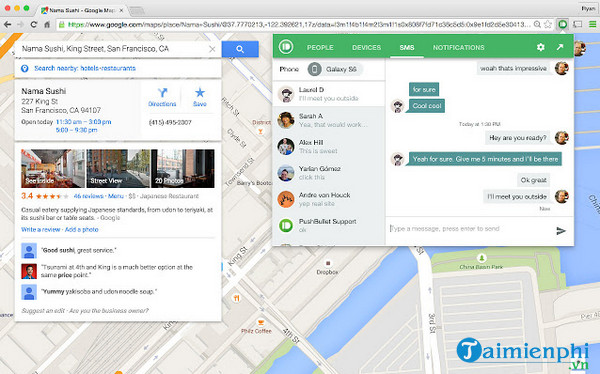Viewport: 600px width, 374px height.
Task: Open the Galaxy S6 phone device selector
Action: (x=335, y=69)
